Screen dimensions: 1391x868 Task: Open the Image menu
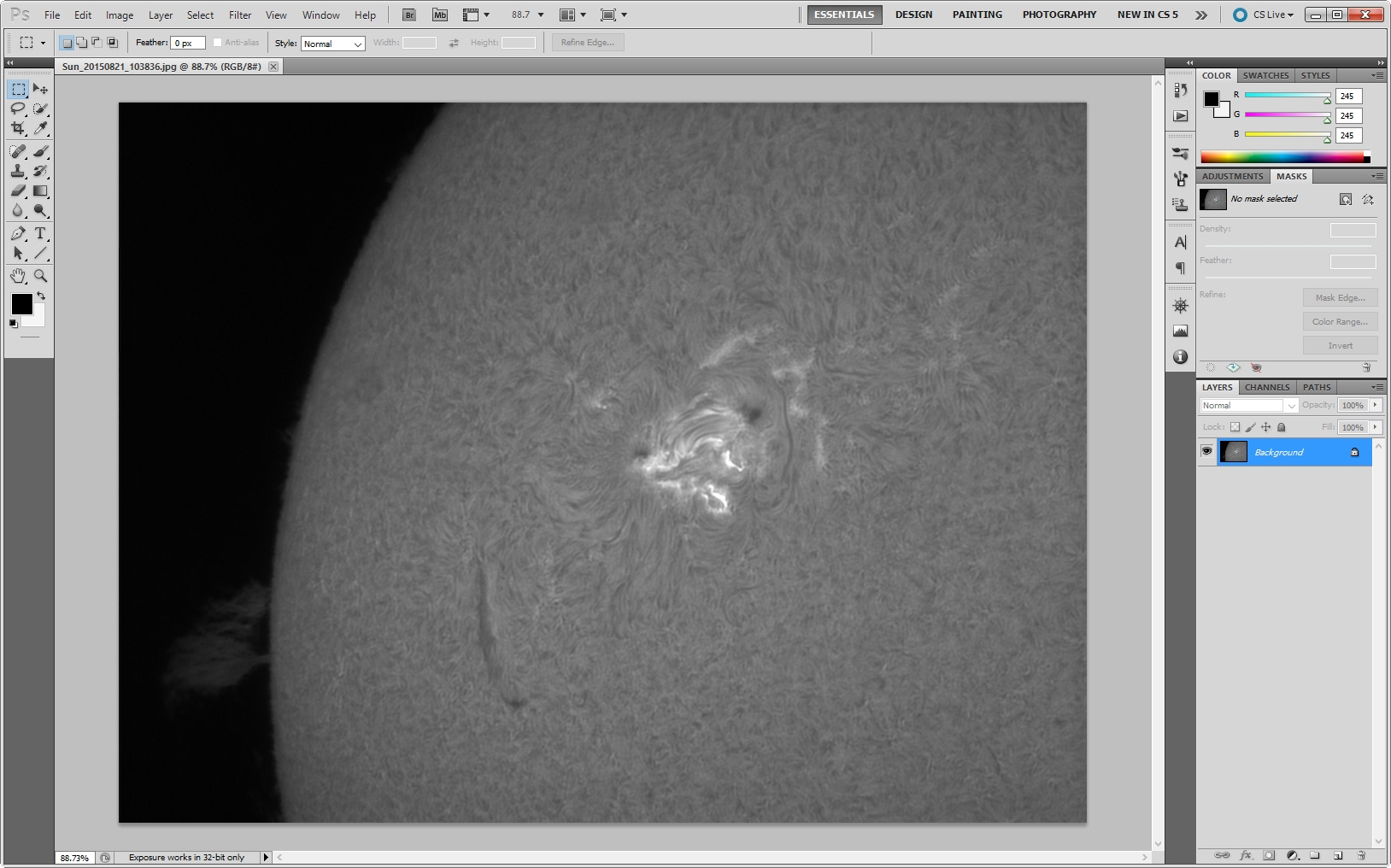(120, 15)
